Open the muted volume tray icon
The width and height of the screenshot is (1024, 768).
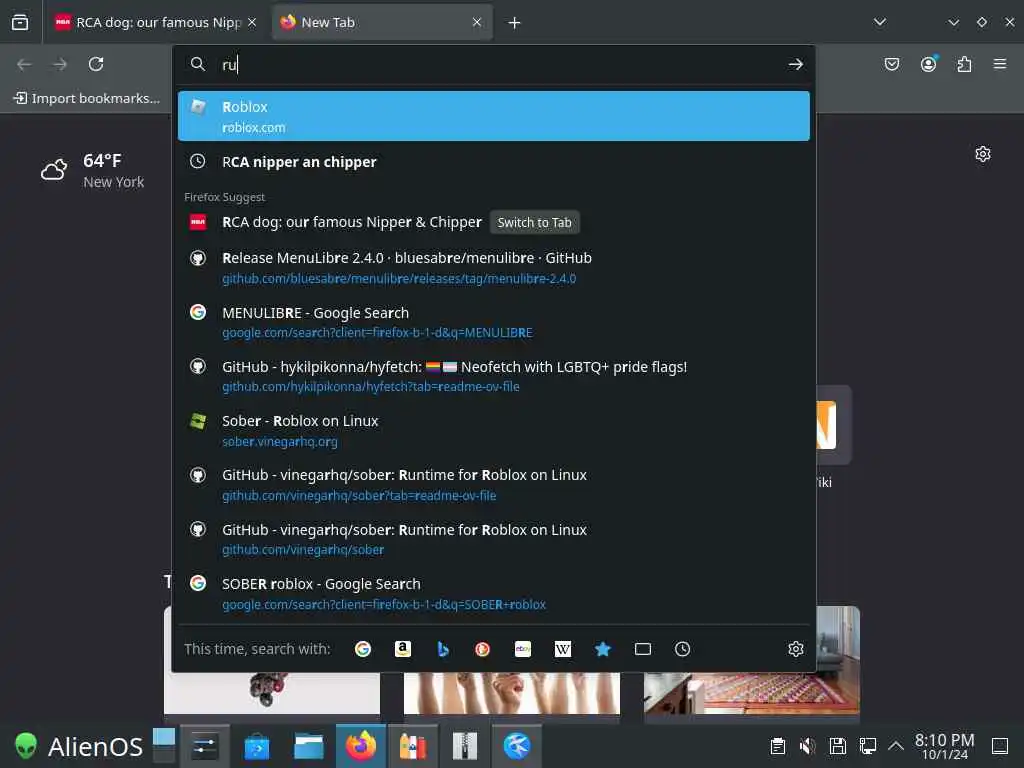808,746
